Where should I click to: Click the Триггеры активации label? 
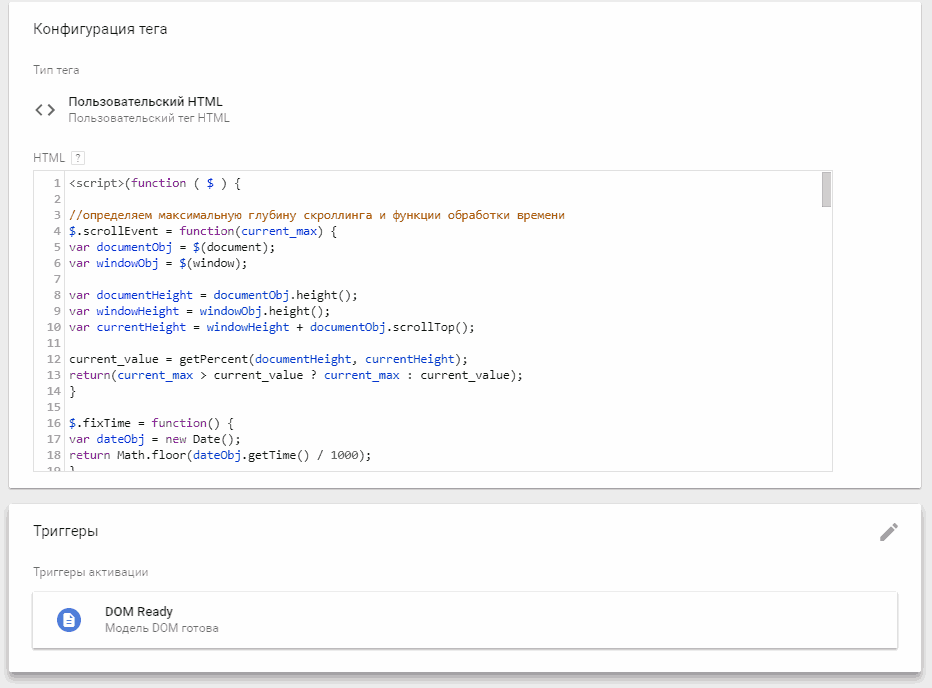90,572
